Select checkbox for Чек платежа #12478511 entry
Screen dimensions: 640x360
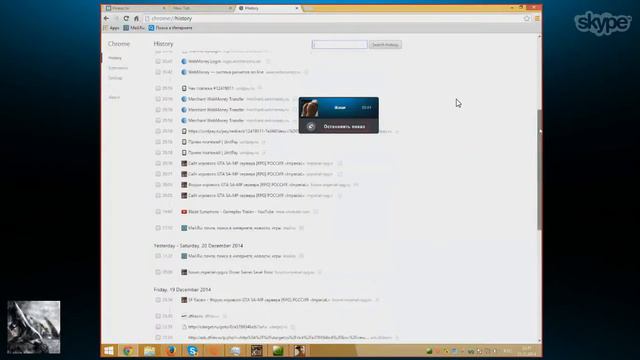[x=158, y=88]
